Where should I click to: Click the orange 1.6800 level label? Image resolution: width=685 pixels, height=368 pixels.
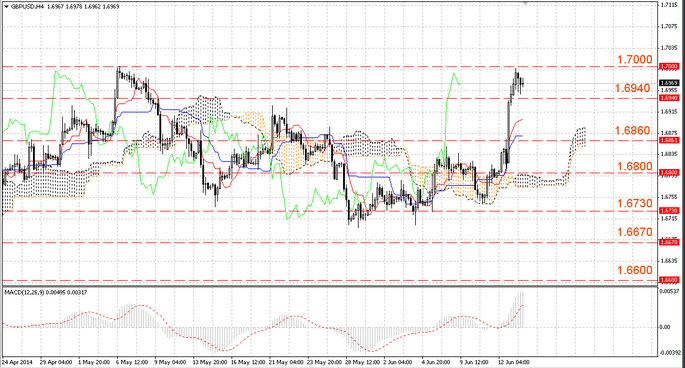pyautogui.click(x=634, y=167)
